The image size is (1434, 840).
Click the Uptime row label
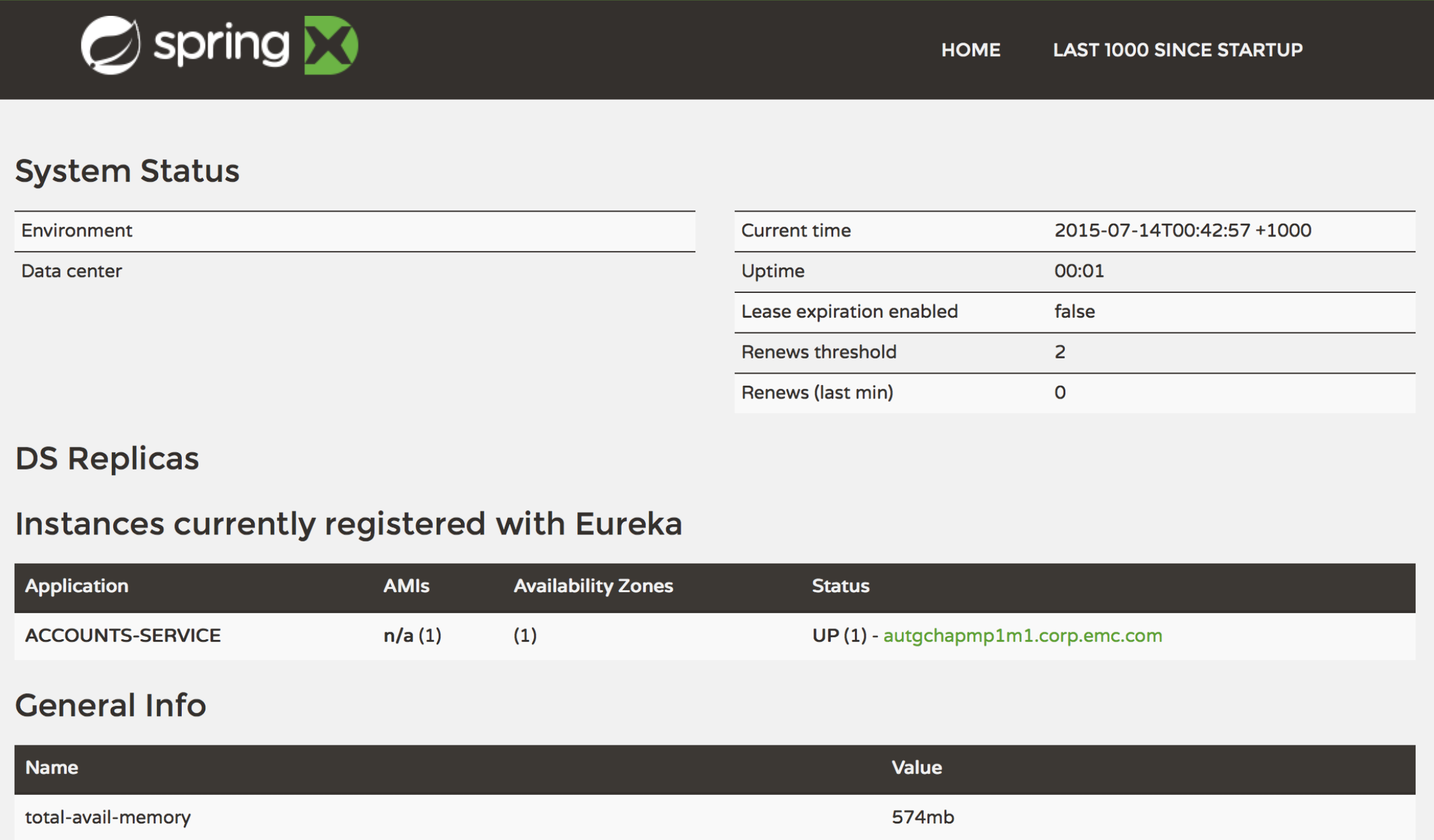[x=773, y=271]
